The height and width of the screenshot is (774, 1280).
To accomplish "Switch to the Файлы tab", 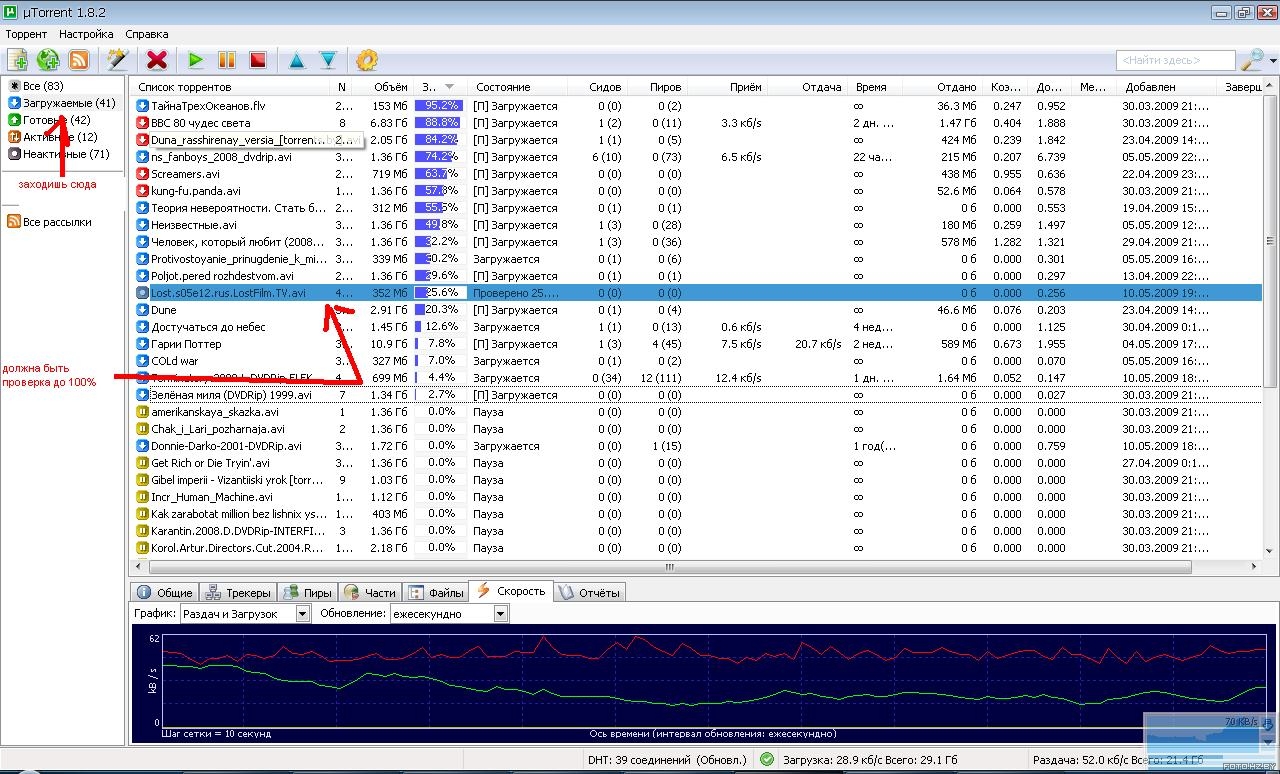I will click(x=436, y=592).
